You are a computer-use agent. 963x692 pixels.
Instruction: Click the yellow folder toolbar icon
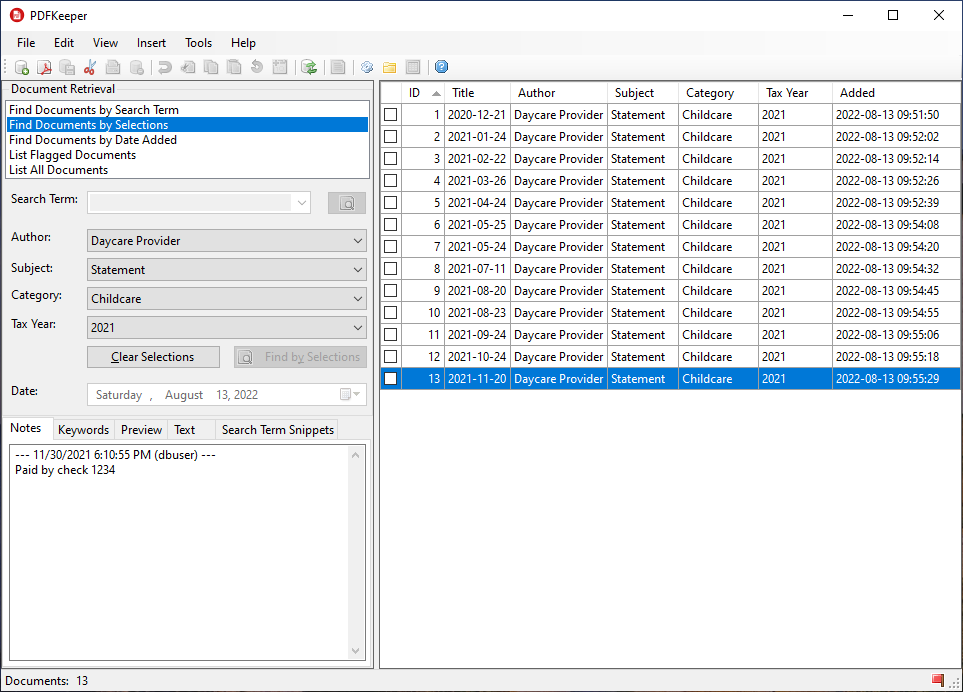[389, 67]
